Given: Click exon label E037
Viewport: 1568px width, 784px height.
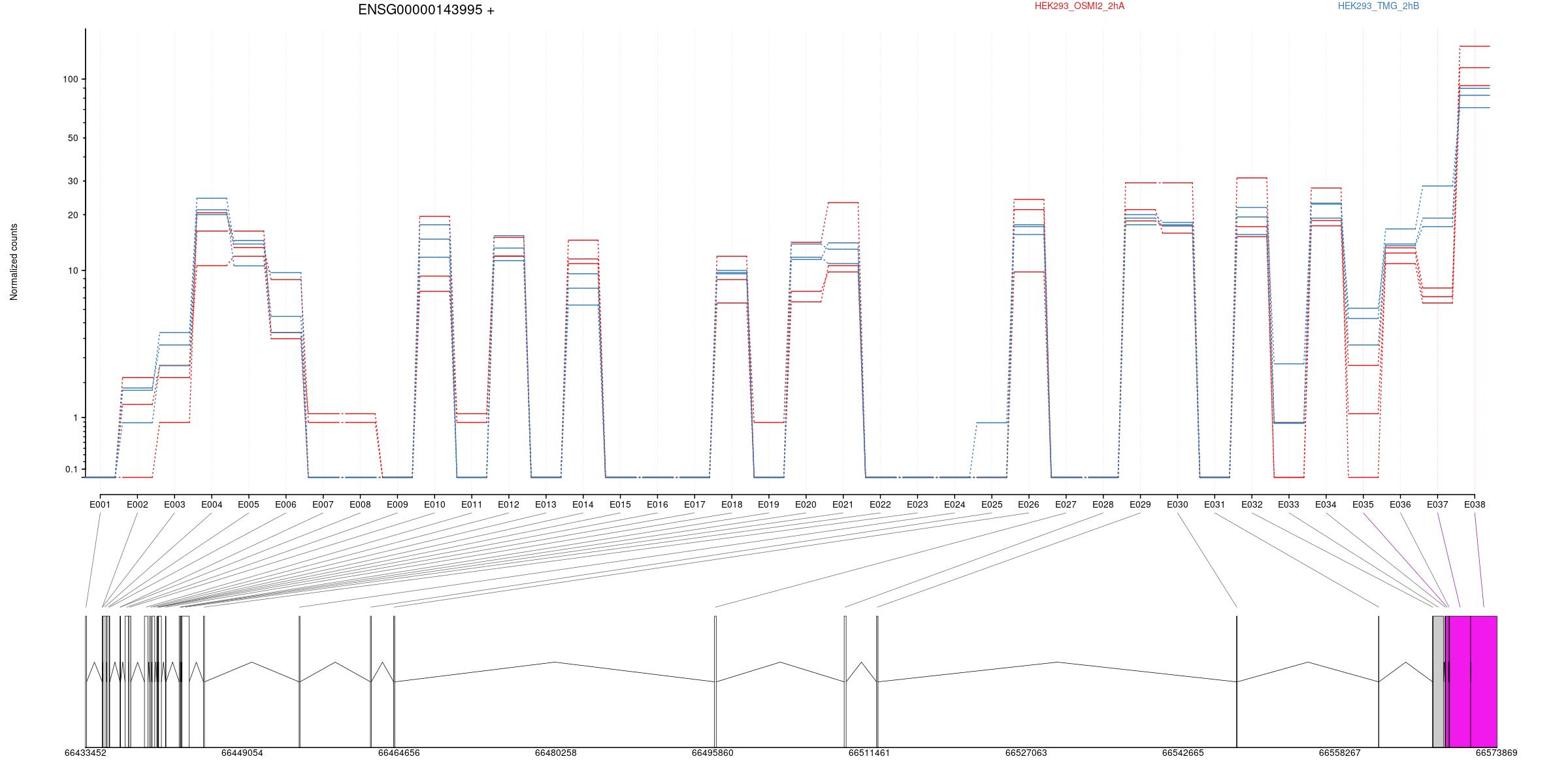Looking at the screenshot, I should 1437,504.
